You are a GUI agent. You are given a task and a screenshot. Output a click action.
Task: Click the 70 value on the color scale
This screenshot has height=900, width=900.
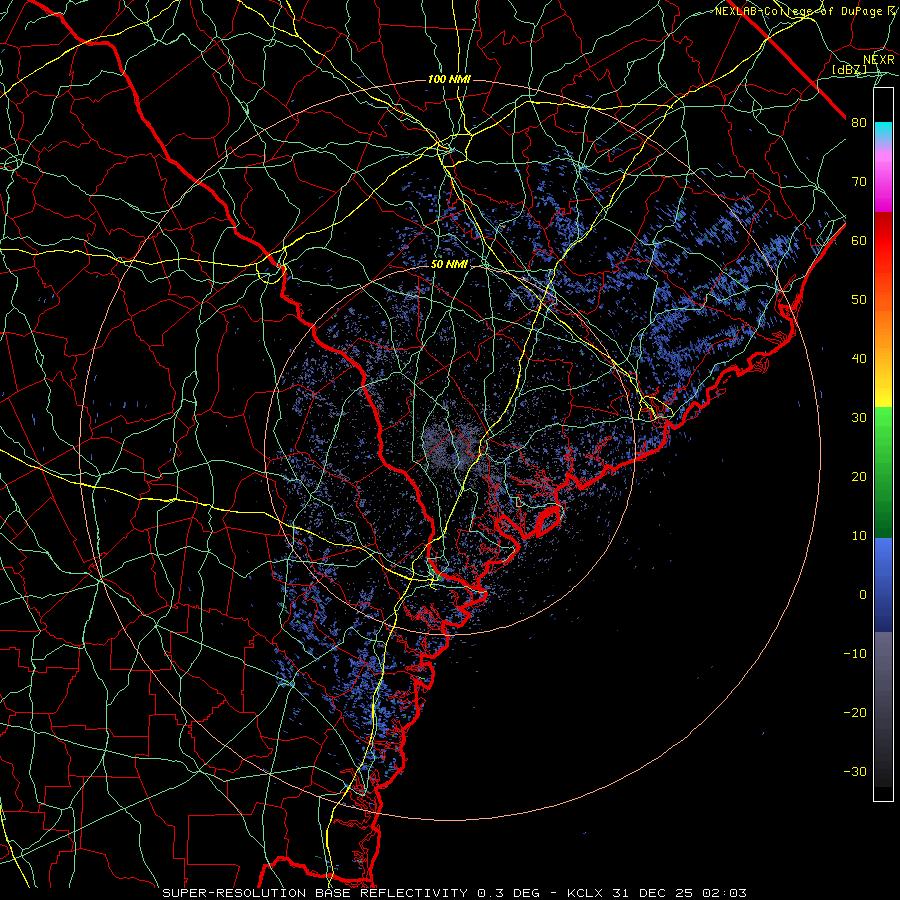859,182
